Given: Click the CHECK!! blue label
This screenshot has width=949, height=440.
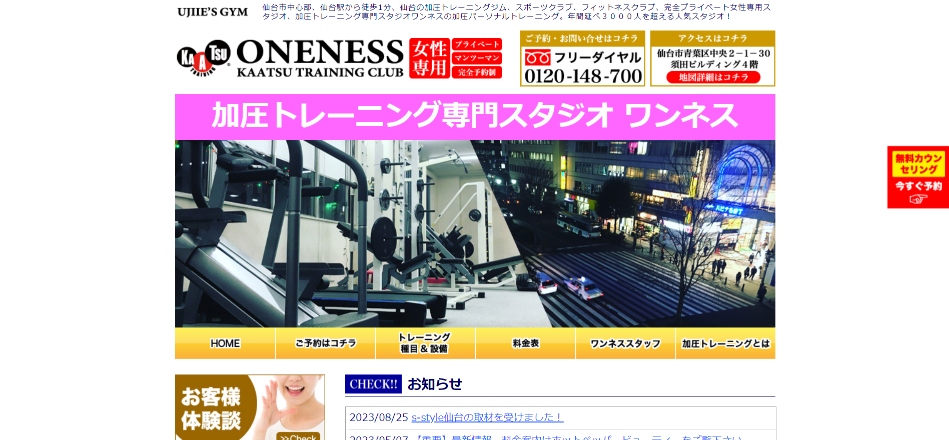Looking at the screenshot, I should pyautogui.click(x=373, y=384).
